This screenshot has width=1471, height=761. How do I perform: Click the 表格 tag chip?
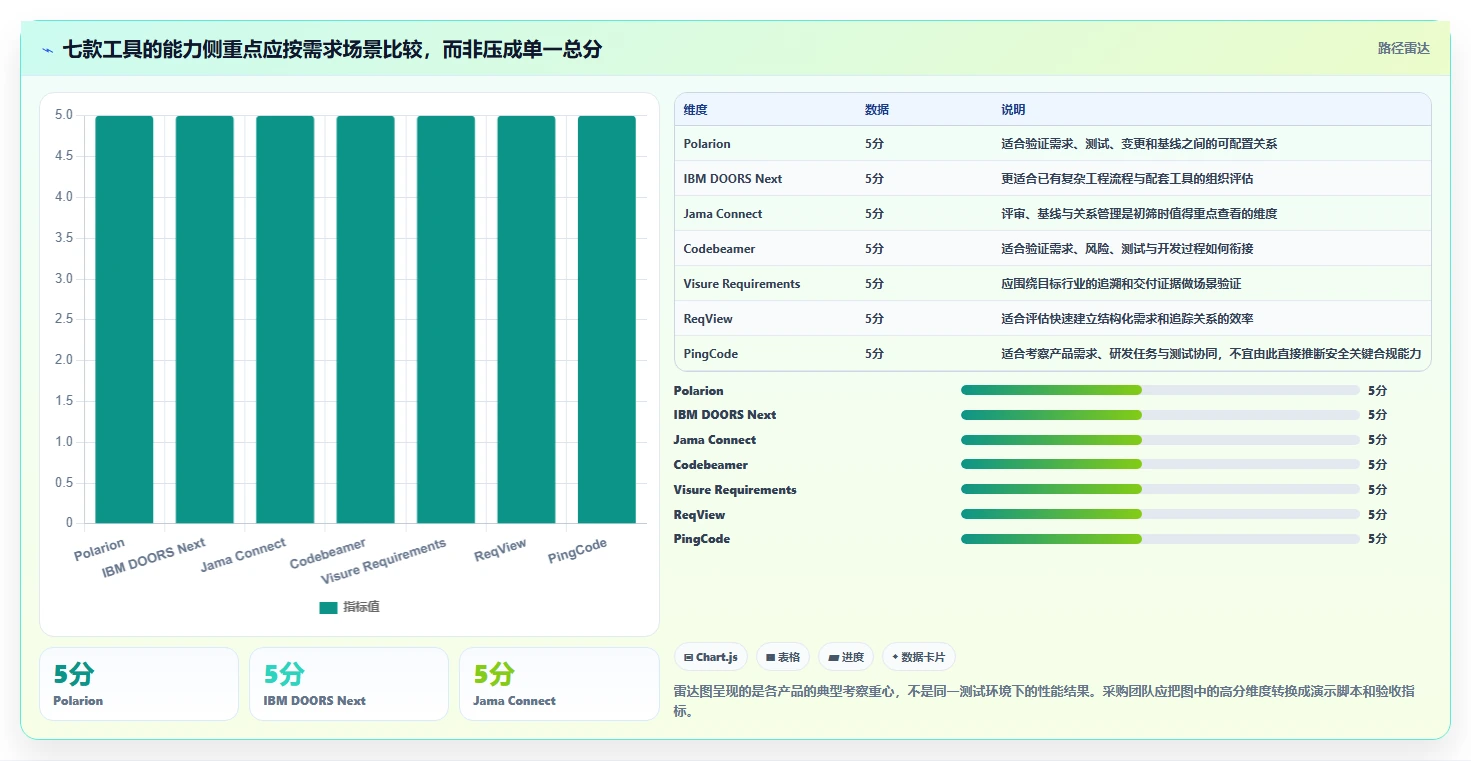783,657
